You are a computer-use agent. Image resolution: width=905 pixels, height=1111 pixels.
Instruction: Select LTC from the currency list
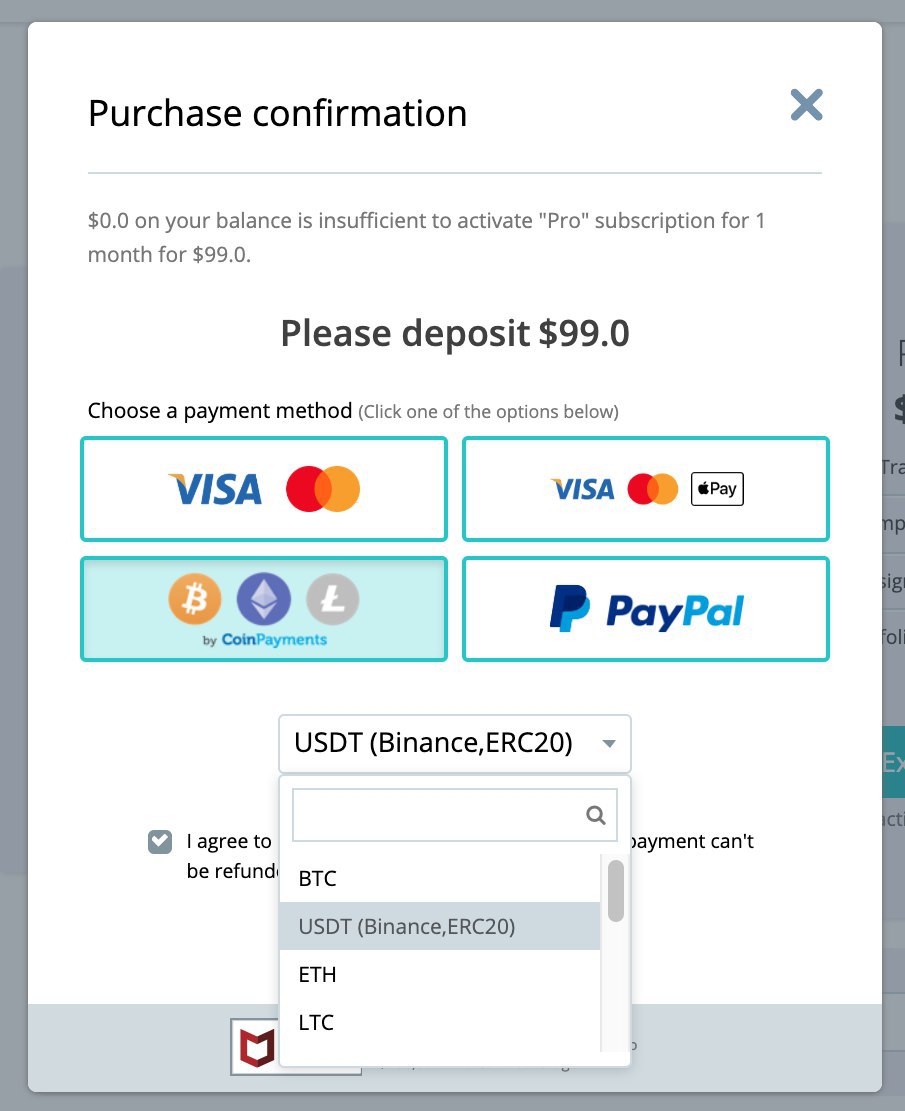point(316,1022)
